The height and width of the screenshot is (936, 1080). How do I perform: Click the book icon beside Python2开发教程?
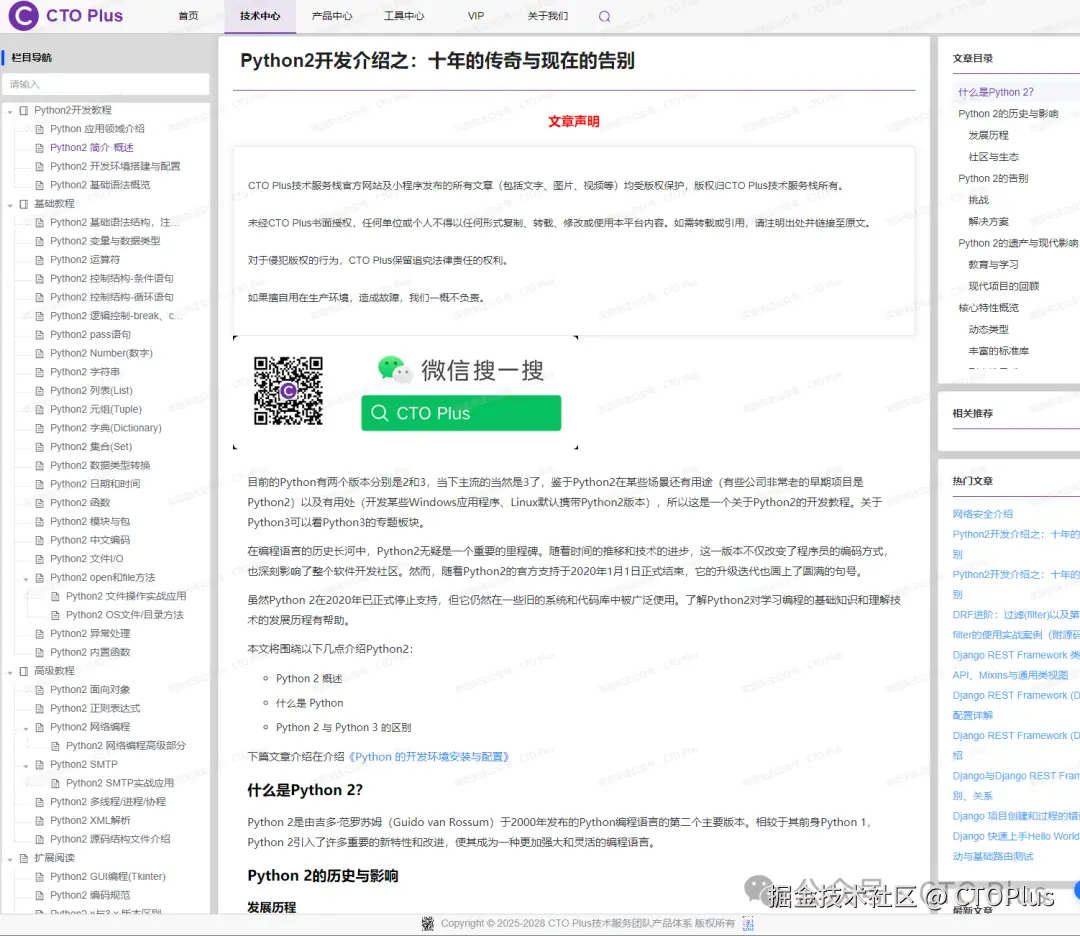[22, 109]
